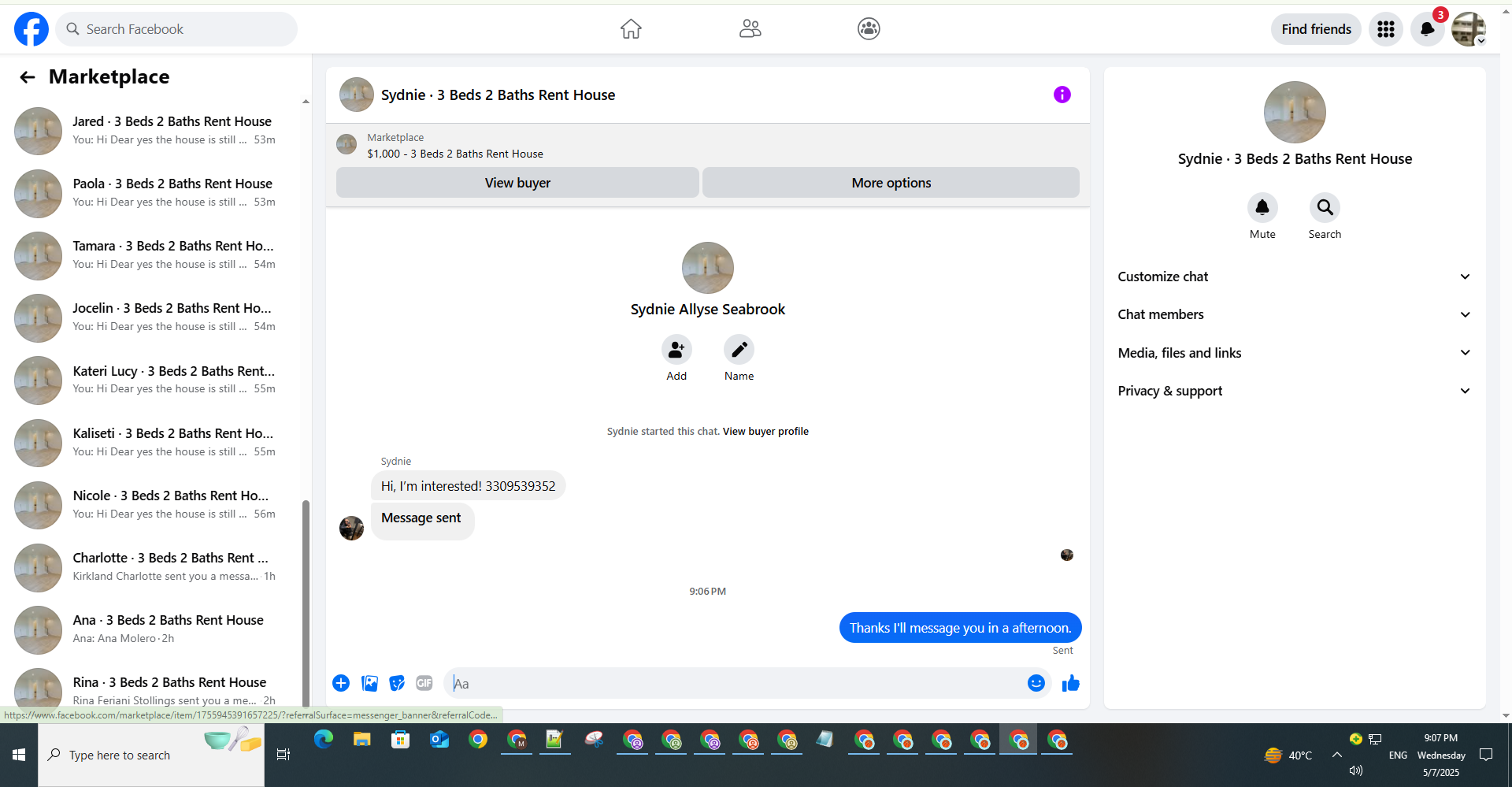
Task: Expand Customize chat section
Action: (1295, 277)
